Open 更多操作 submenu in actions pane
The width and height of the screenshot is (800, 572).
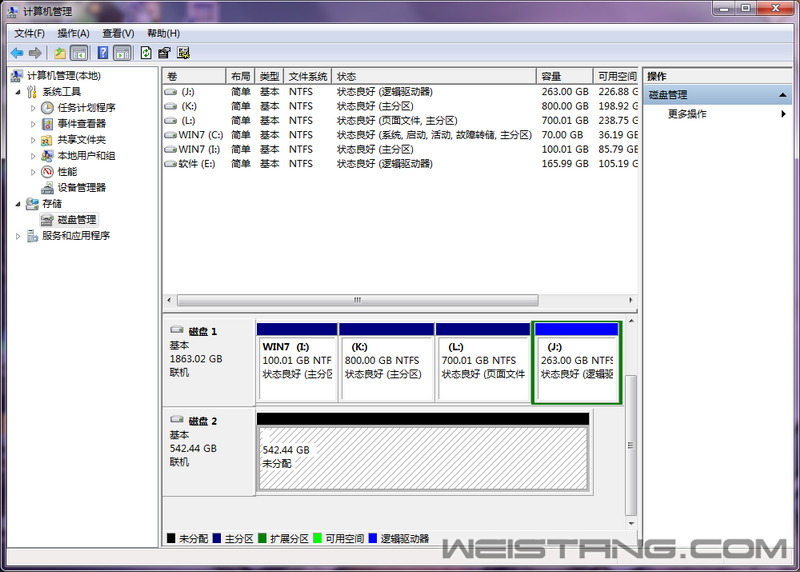tap(717, 114)
